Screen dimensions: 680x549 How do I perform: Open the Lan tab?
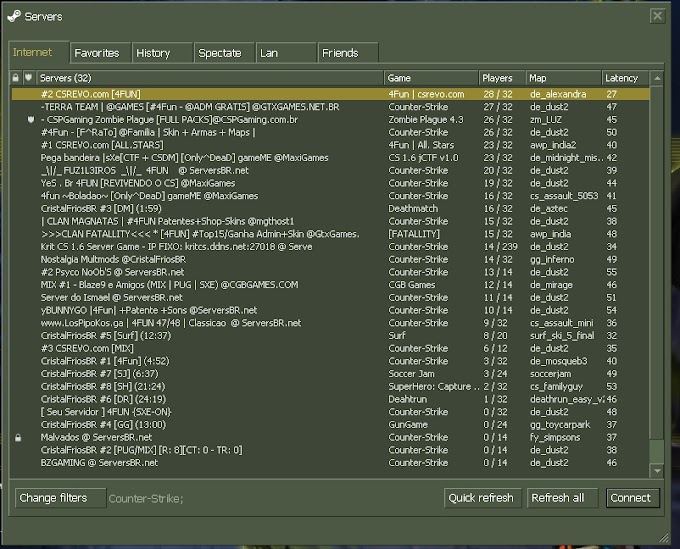pyautogui.click(x=286, y=53)
